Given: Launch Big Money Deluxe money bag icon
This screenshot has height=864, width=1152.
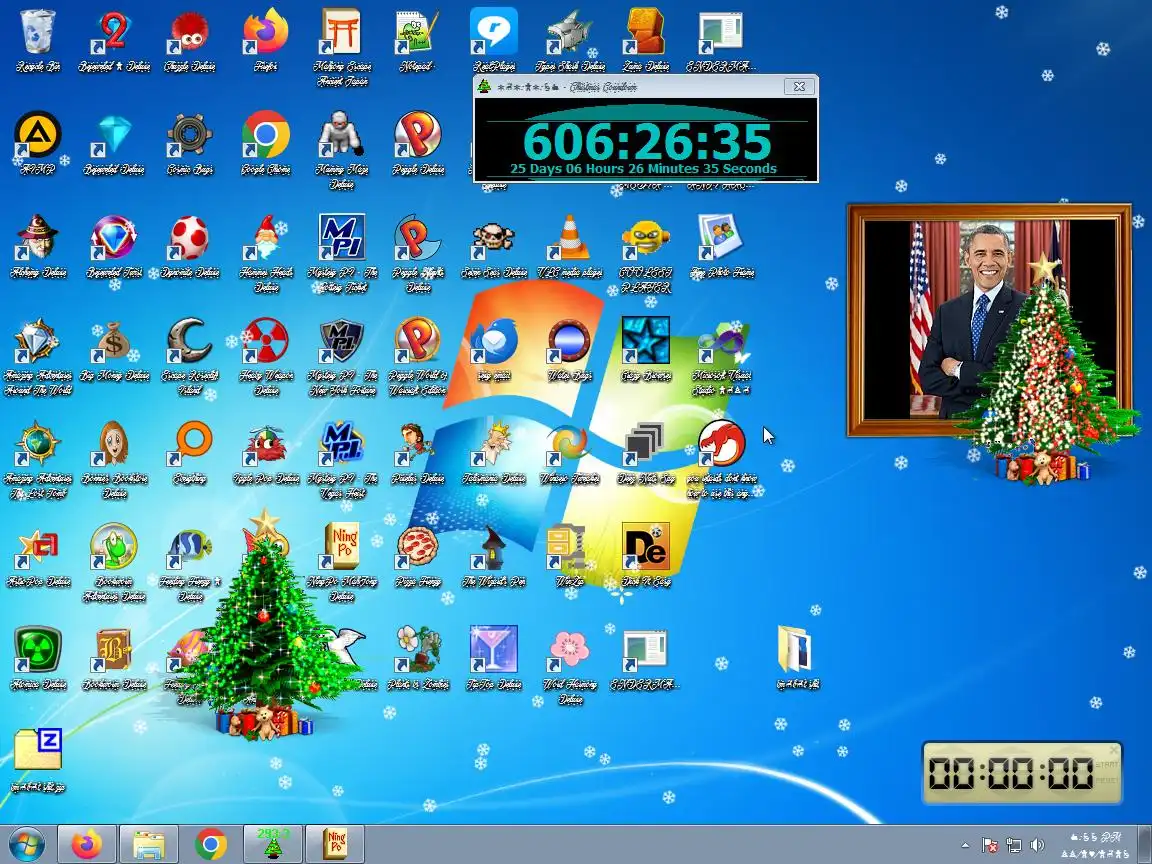Looking at the screenshot, I should 114,349.
